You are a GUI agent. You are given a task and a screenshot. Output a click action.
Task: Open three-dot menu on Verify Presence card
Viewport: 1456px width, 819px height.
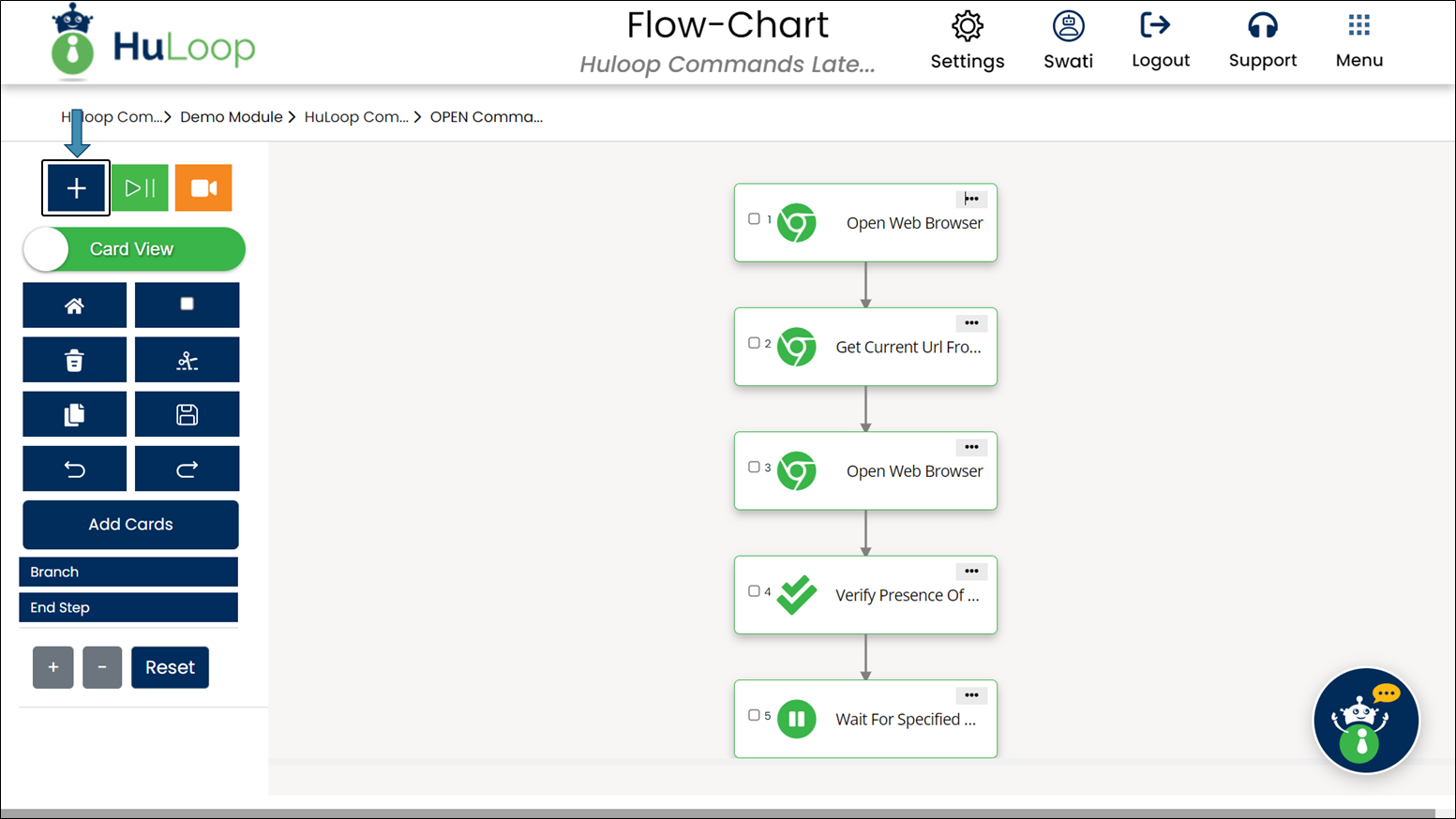point(971,571)
